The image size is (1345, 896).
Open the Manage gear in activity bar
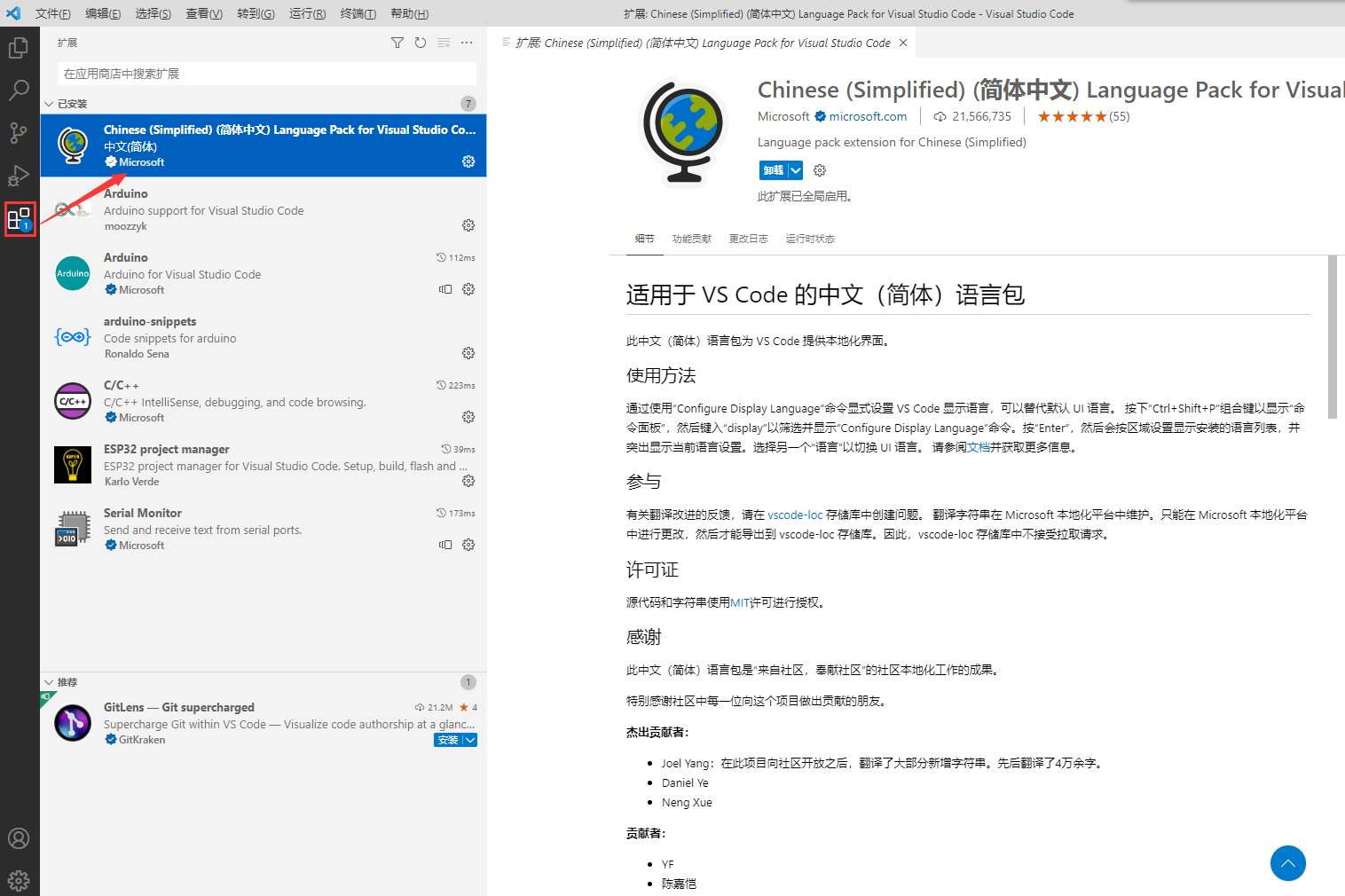[x=19, y=880]
